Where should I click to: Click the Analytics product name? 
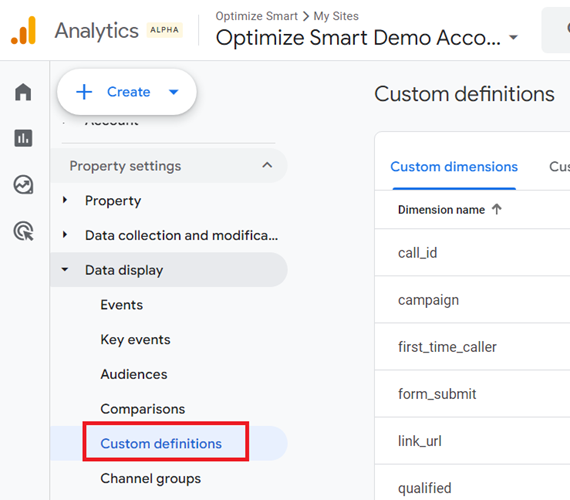point(96,31)
